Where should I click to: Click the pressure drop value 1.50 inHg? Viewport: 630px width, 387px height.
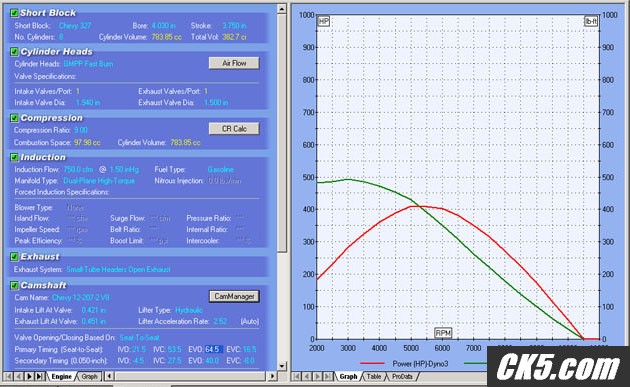(x=124, y=170)
